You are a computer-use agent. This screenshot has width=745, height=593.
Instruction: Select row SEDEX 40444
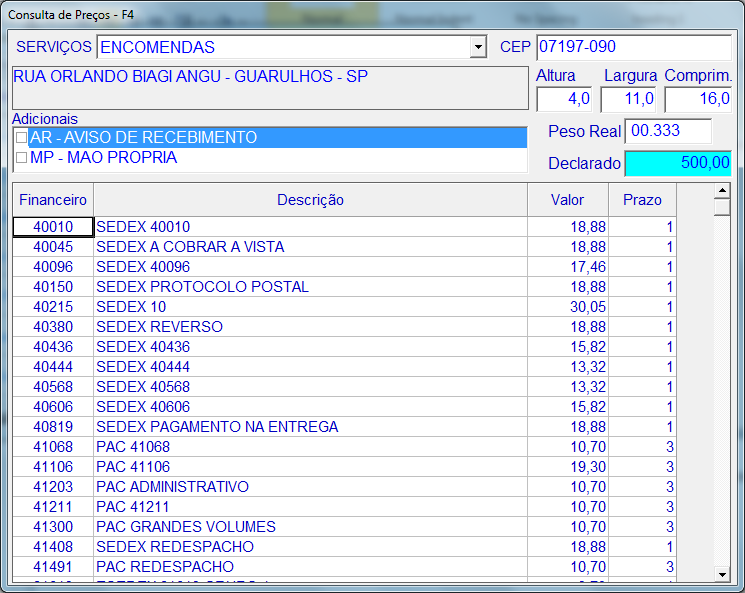[x=344, y=366]
